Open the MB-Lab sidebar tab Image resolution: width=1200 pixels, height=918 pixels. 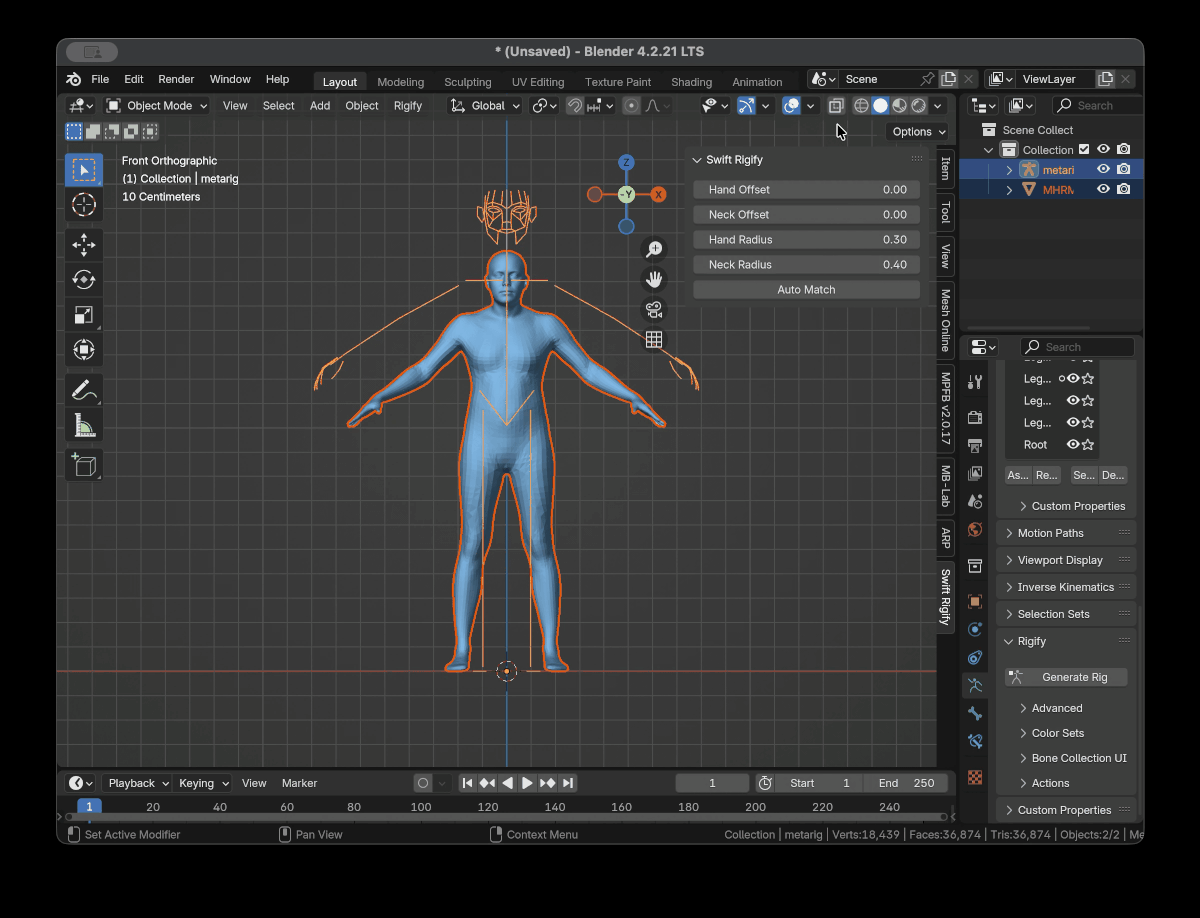point(945,485)
